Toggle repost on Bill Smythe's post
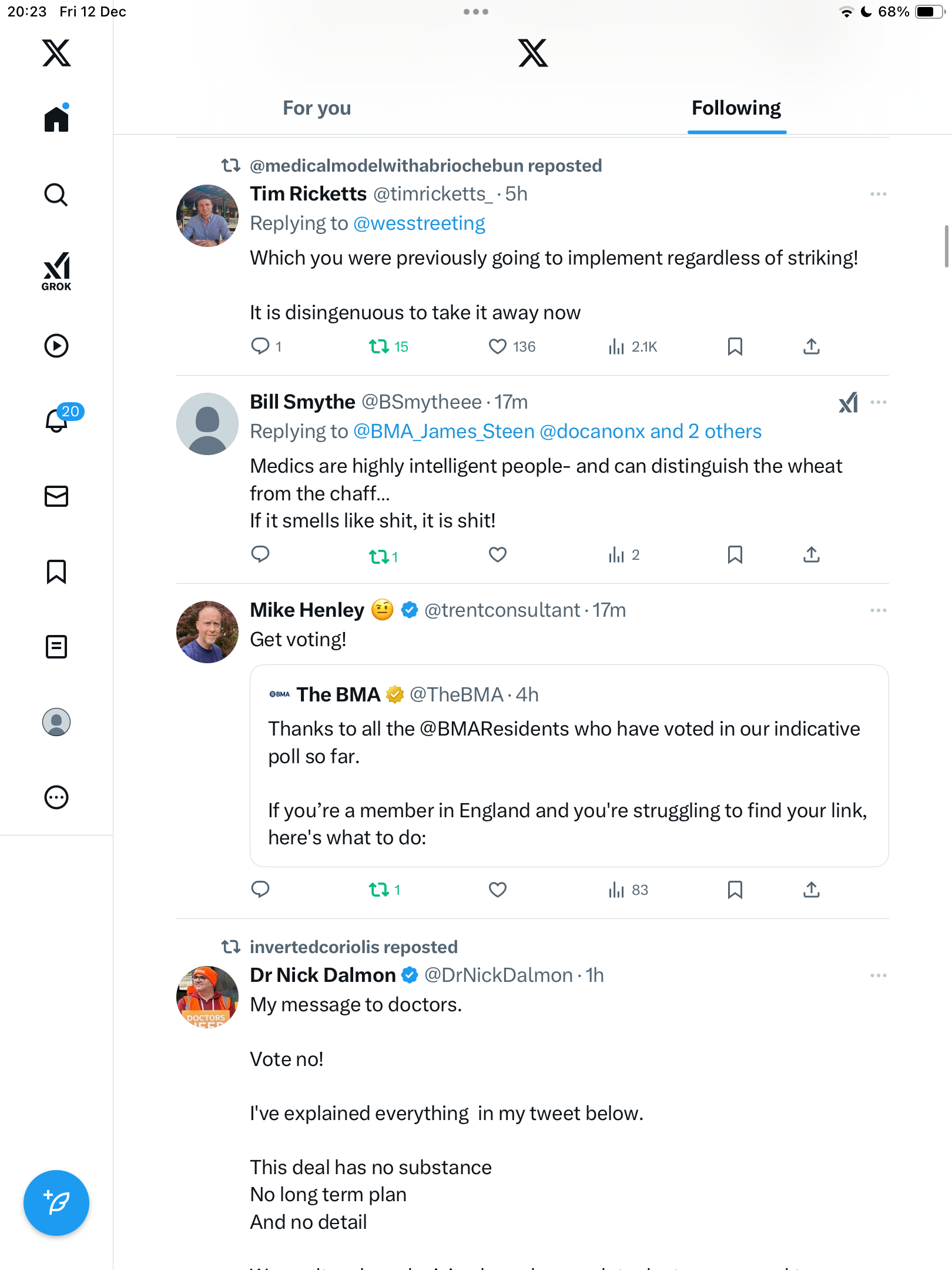This screenshot has width=952, height=1270. coord(379,556)
